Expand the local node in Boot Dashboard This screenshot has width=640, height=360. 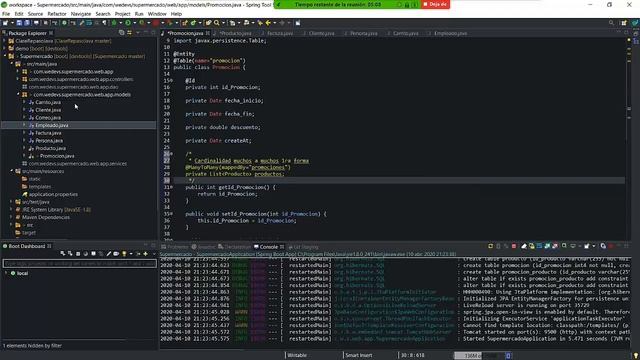[x=6, y=273]
